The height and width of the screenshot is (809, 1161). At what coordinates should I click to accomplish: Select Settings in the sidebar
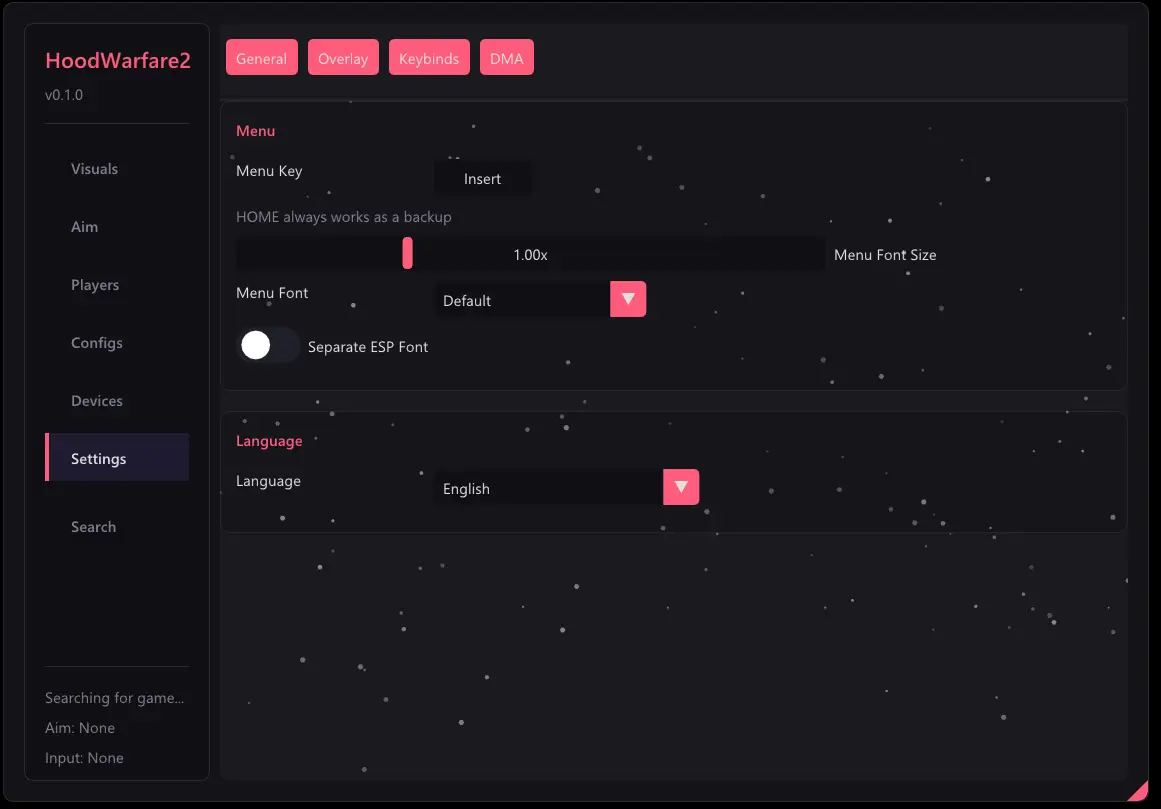[117, 458]
